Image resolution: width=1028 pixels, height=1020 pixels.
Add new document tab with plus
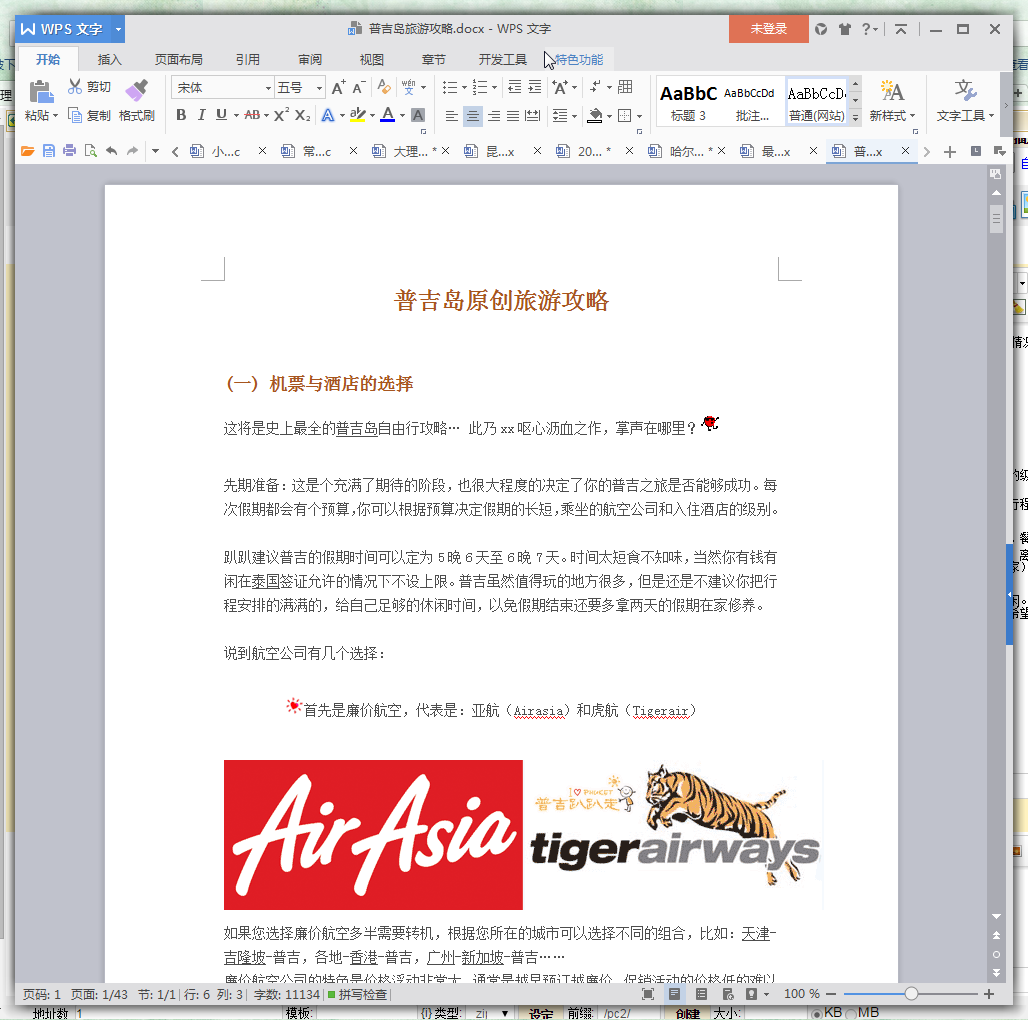pyautogui.click(x=949, y=152)
